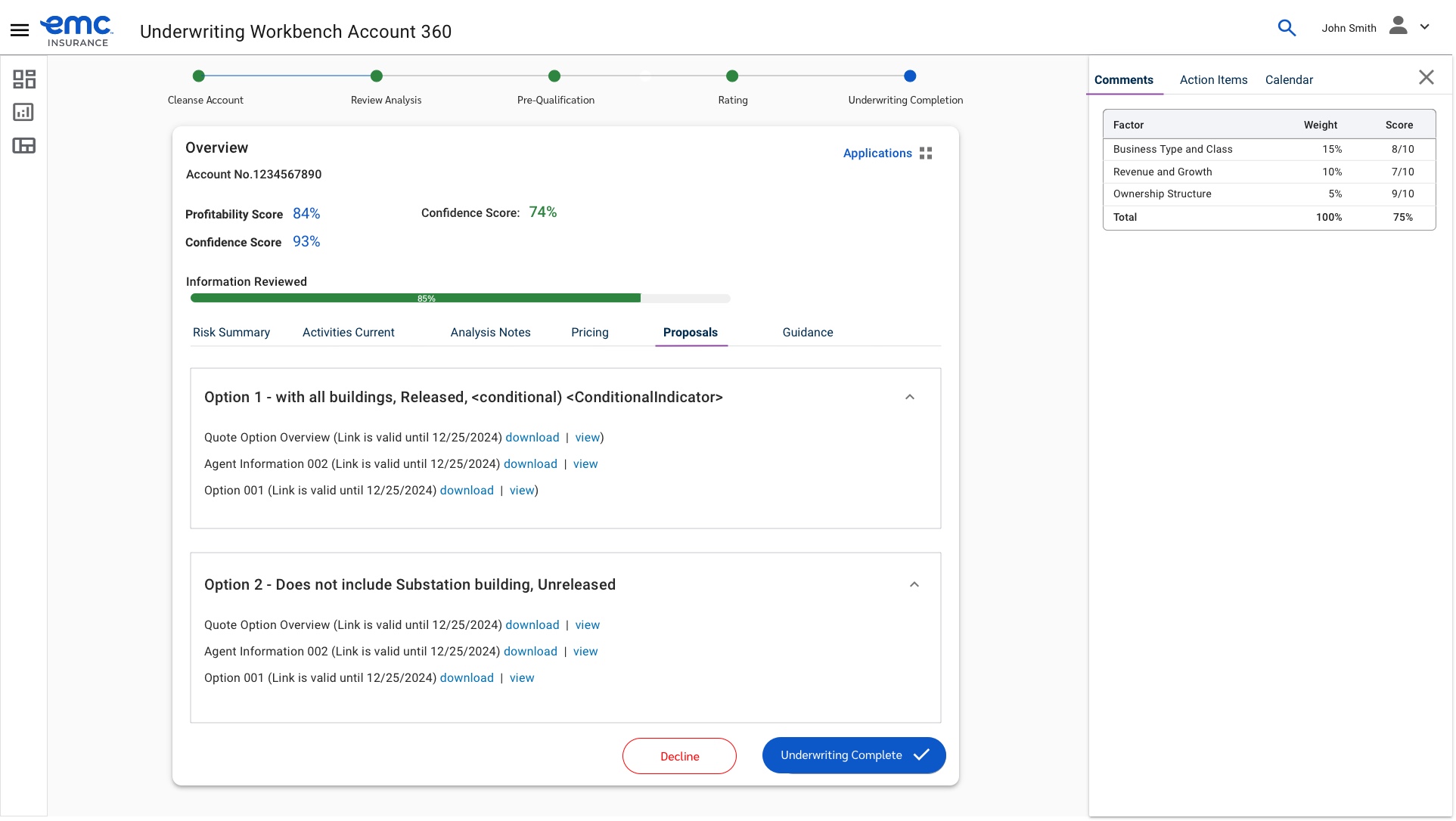This screenshot has width=1456, height=821.
Task: Open the Action Items tab
Action: point(1214,80)
